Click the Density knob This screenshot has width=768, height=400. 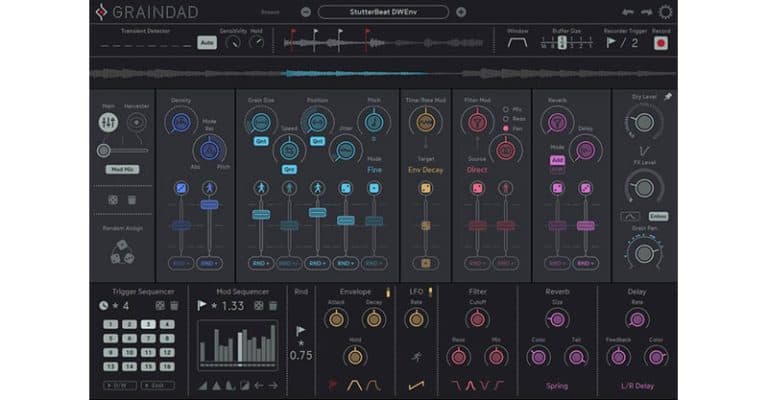pos(181,122)
